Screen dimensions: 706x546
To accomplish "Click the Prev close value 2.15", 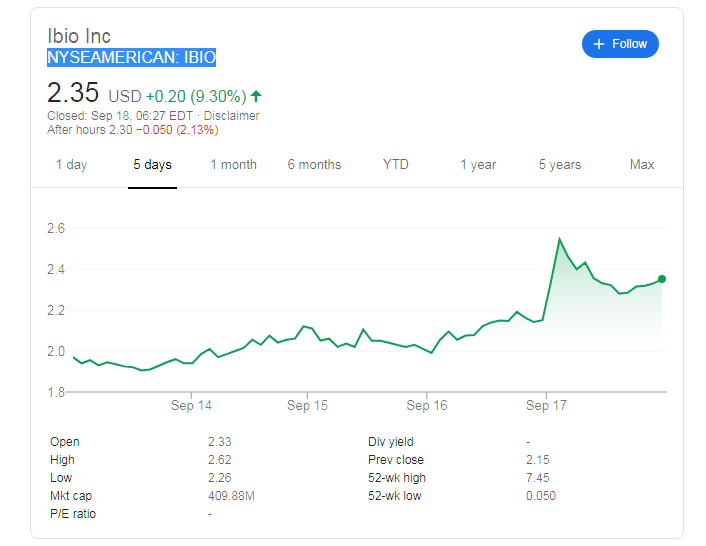I will click(538, 460).
